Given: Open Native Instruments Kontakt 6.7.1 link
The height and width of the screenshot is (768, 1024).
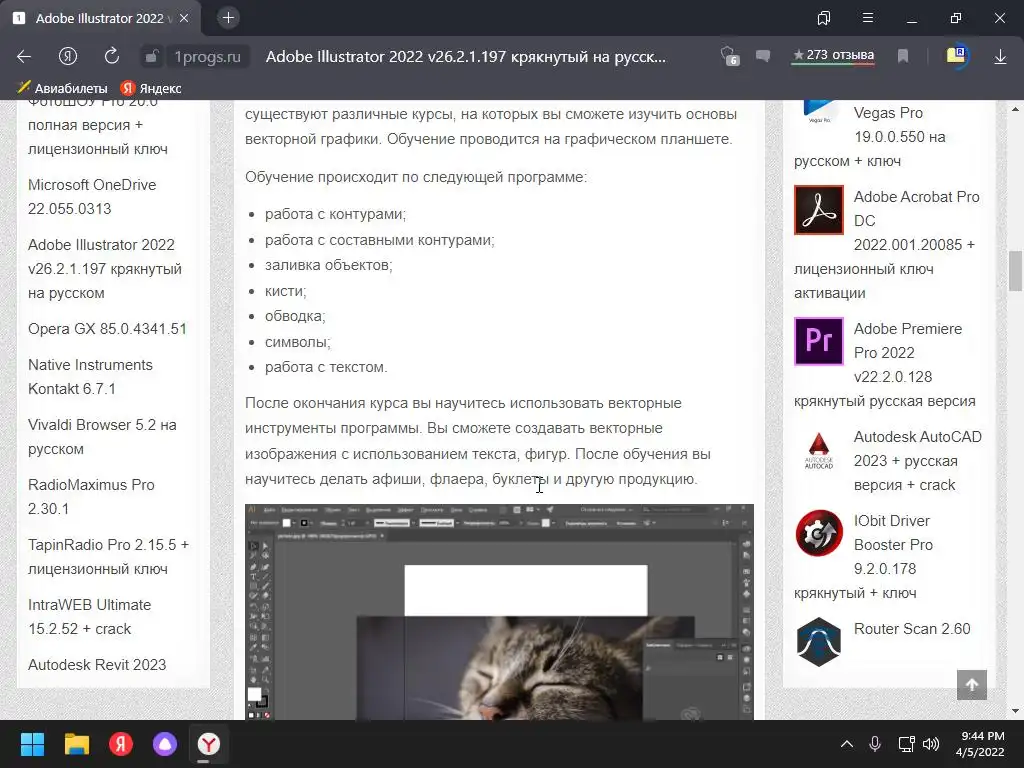Looking at the screenshot, I should (x=90, y=377).
